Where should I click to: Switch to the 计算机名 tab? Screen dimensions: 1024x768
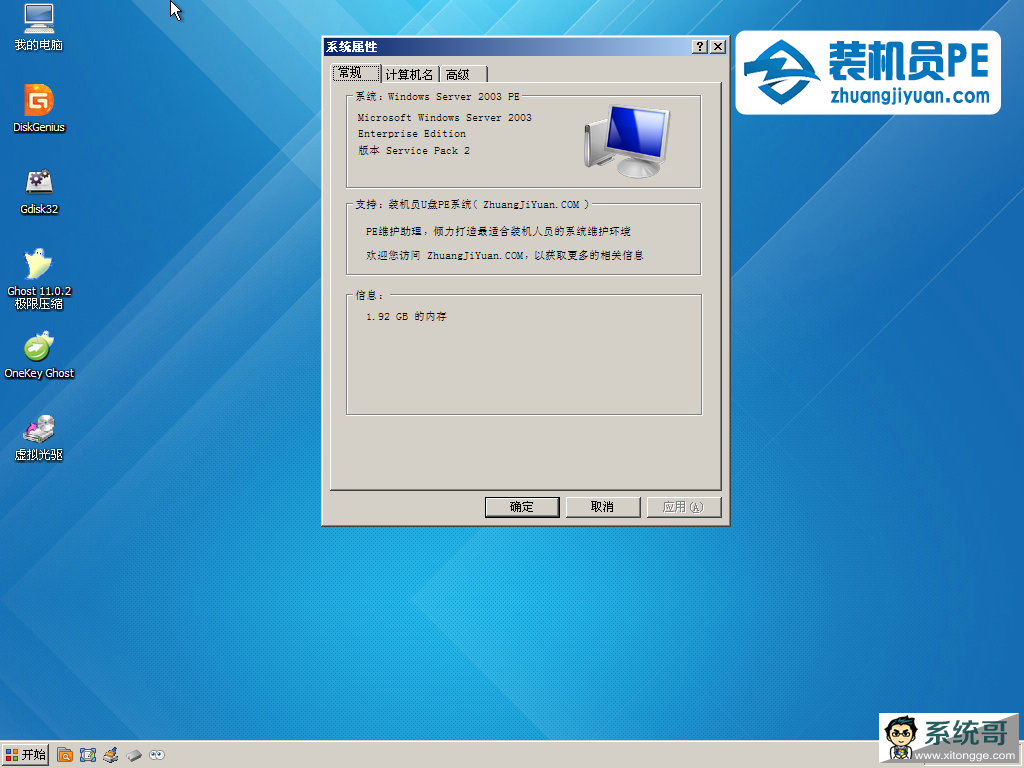pos(409,74)
